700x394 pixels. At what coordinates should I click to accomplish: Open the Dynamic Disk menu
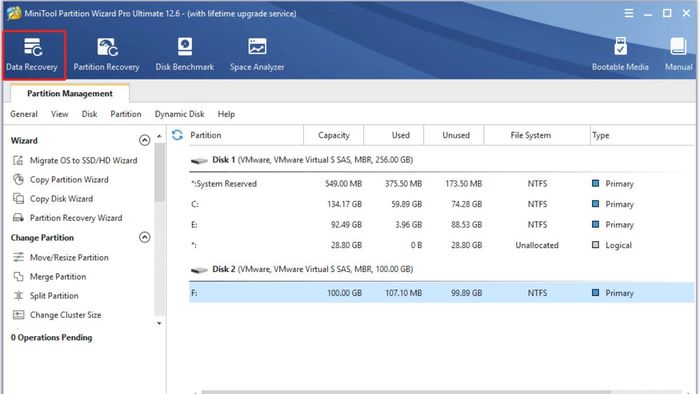click(x=179, y=114)
